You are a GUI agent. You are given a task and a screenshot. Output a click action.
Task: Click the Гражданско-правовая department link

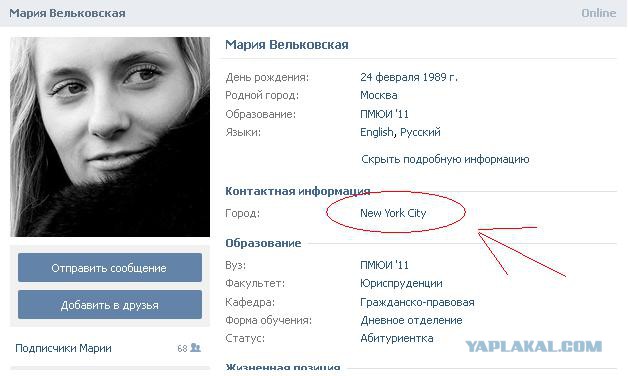click(417, 302)
